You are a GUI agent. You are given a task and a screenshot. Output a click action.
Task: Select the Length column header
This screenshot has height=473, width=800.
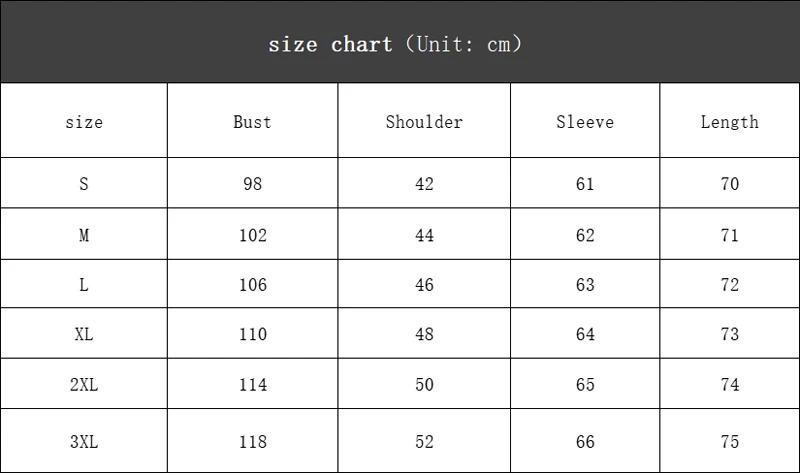pos(730,122)
